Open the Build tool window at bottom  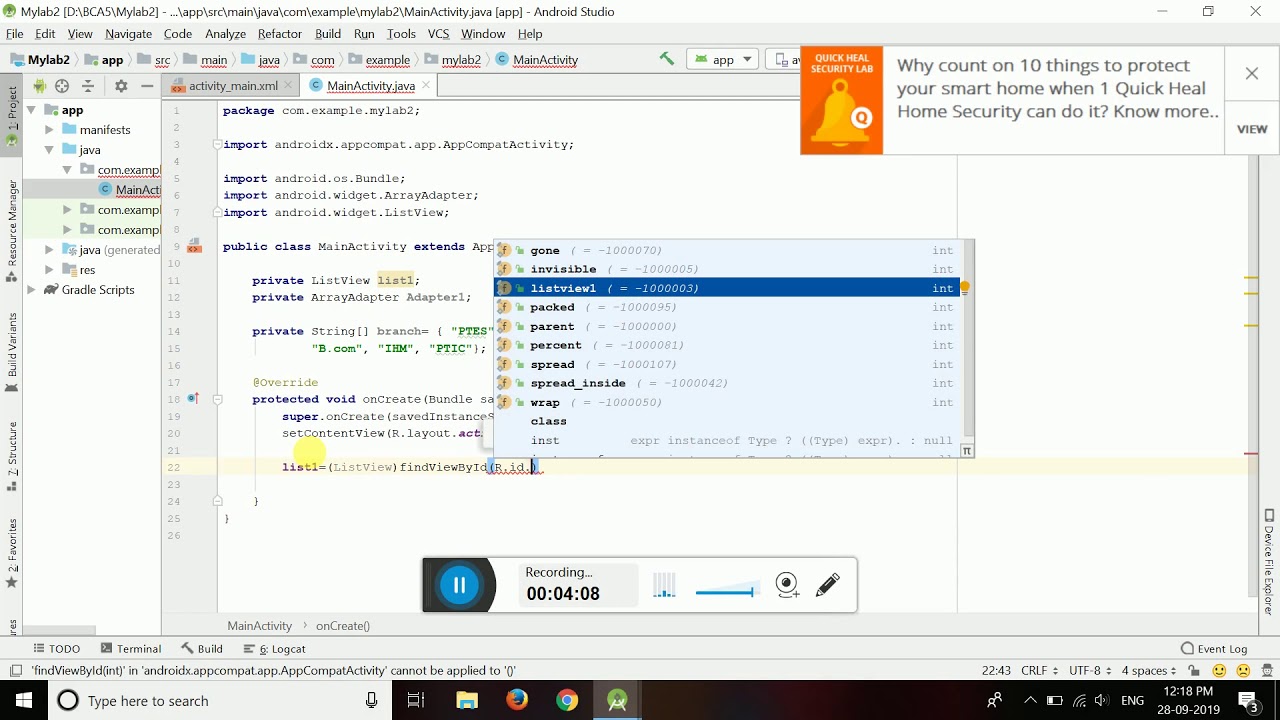pos(202,649)
